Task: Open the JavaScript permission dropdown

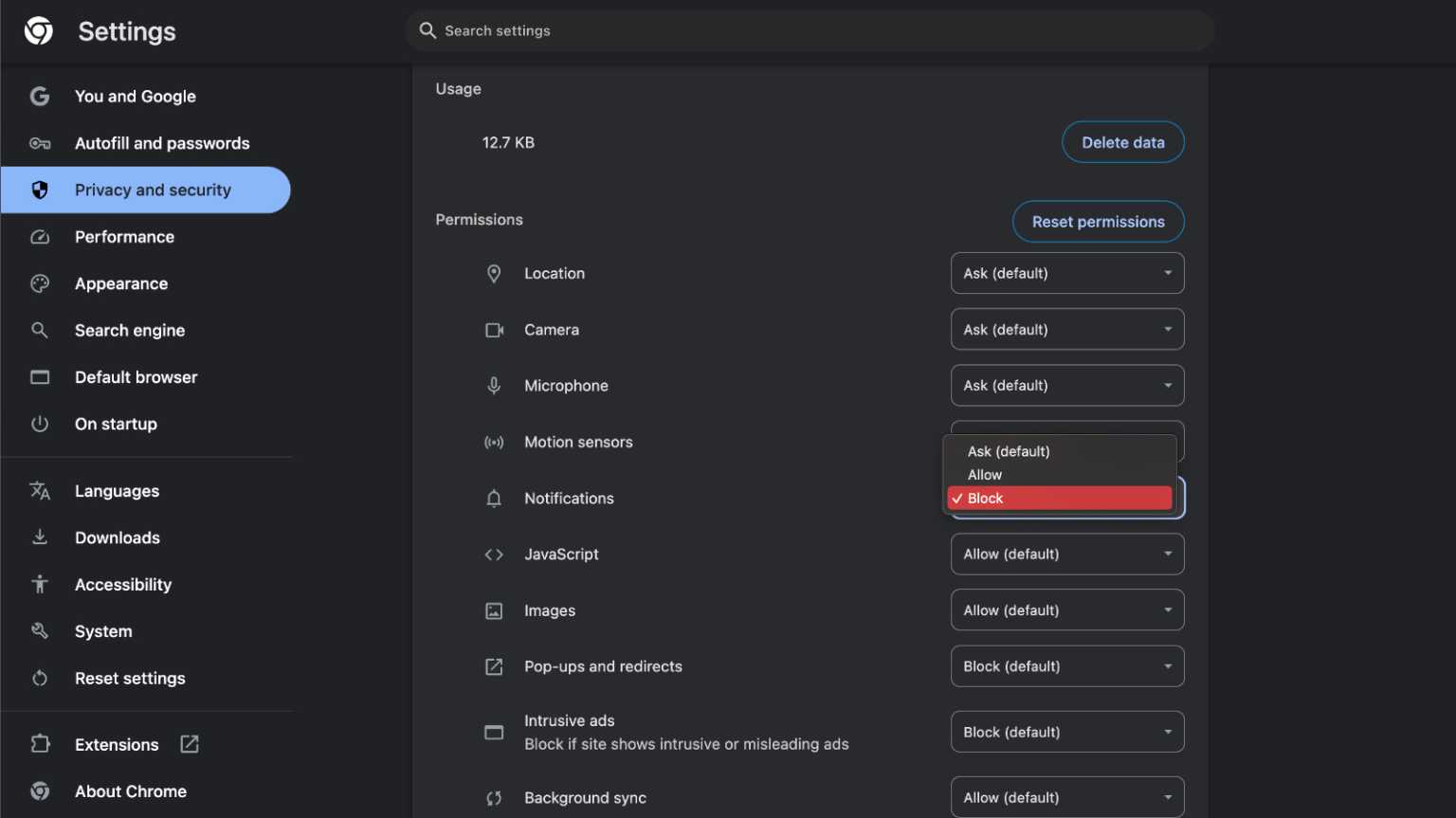Action: [1066, 554]
